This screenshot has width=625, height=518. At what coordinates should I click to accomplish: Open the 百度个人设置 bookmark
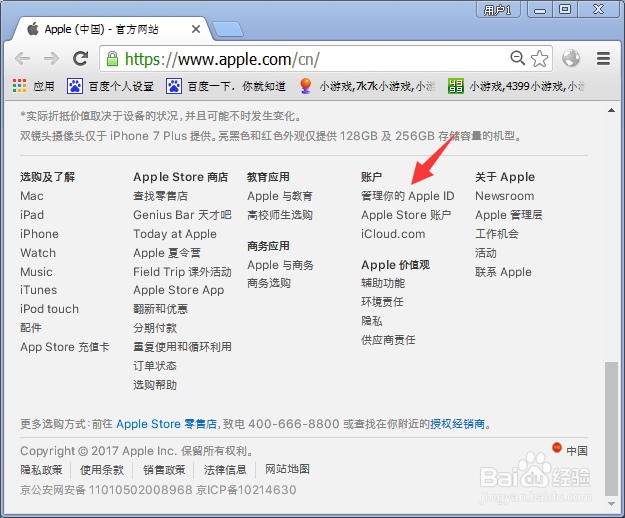pyautogui.click(x=110, y=86)
